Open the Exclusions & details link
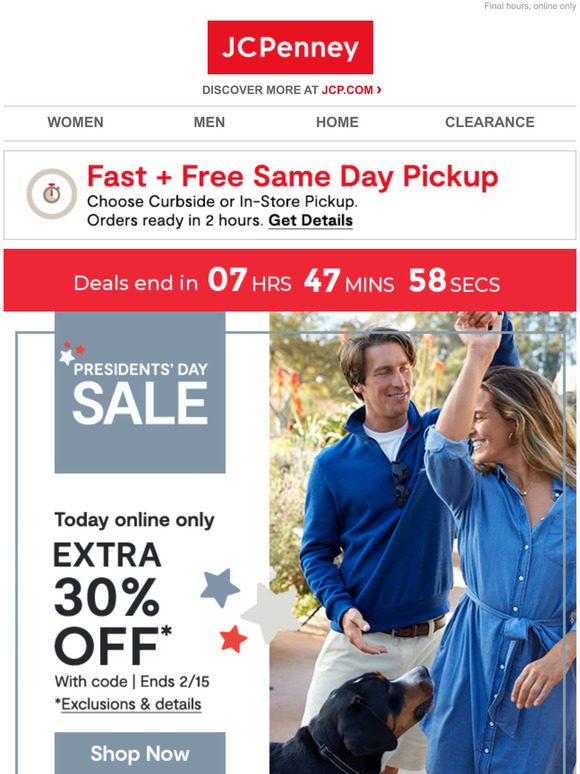The image size is (580, 774). 131,704
